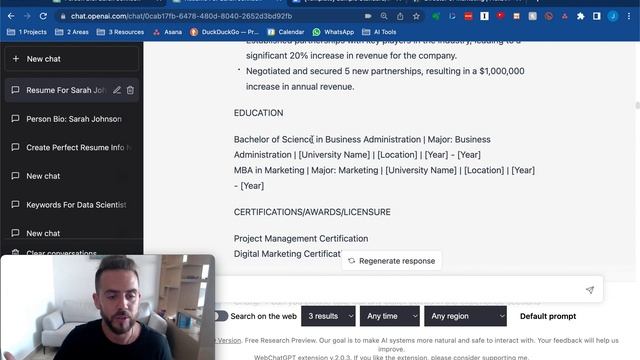Click the Project Management Certification line
This screenshot has height=360, width=640.
pos(301,238)
